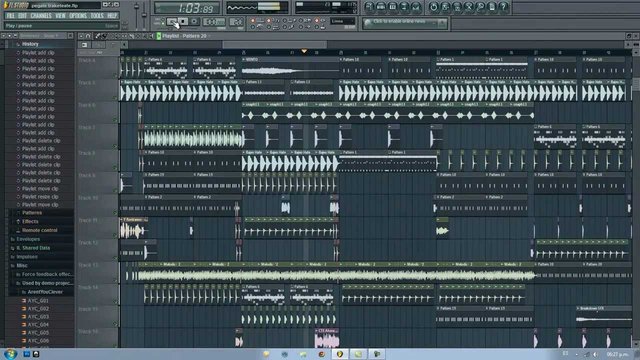Screen dimensions: 640x360
Task: Open the FILE menu
Action: [x=10, y=16]
